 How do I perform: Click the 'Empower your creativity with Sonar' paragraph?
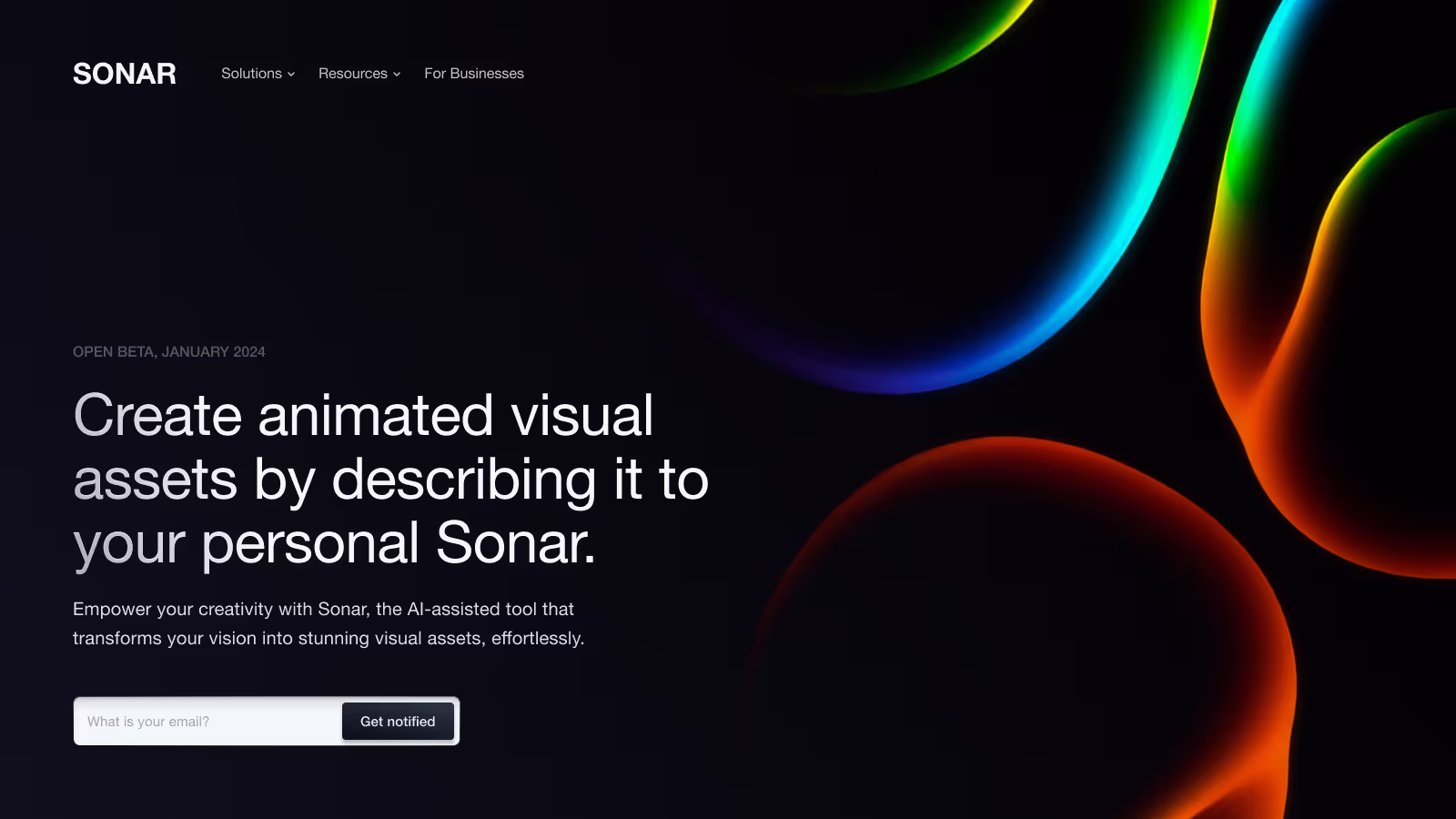coord(329,623)
